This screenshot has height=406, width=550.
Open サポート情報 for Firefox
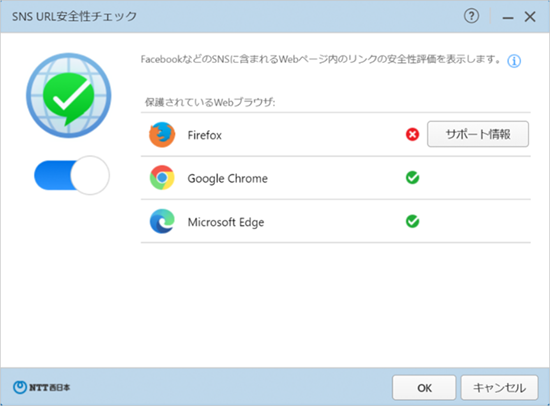coord(478,134)
